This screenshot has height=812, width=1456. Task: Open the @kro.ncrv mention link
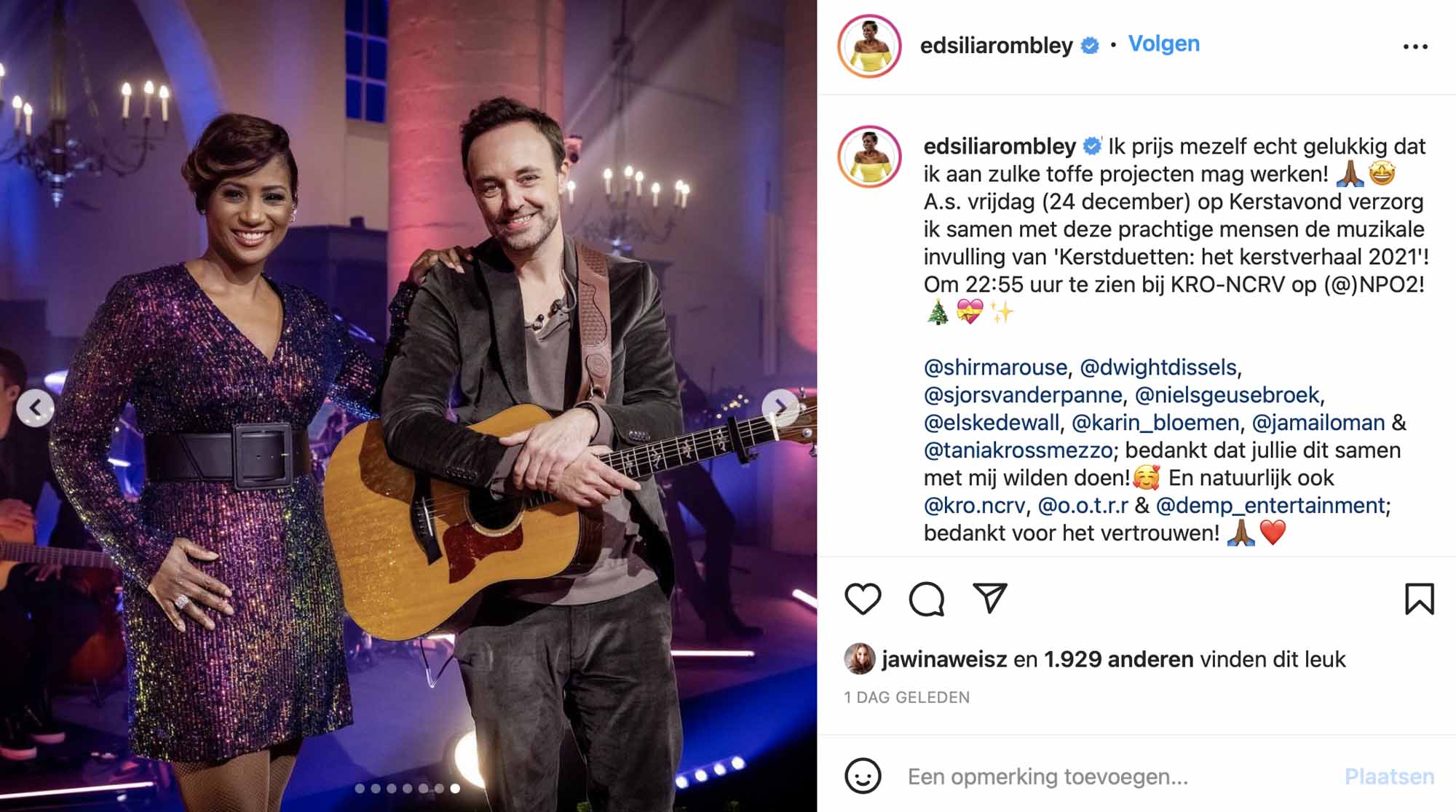pos(974,505)
